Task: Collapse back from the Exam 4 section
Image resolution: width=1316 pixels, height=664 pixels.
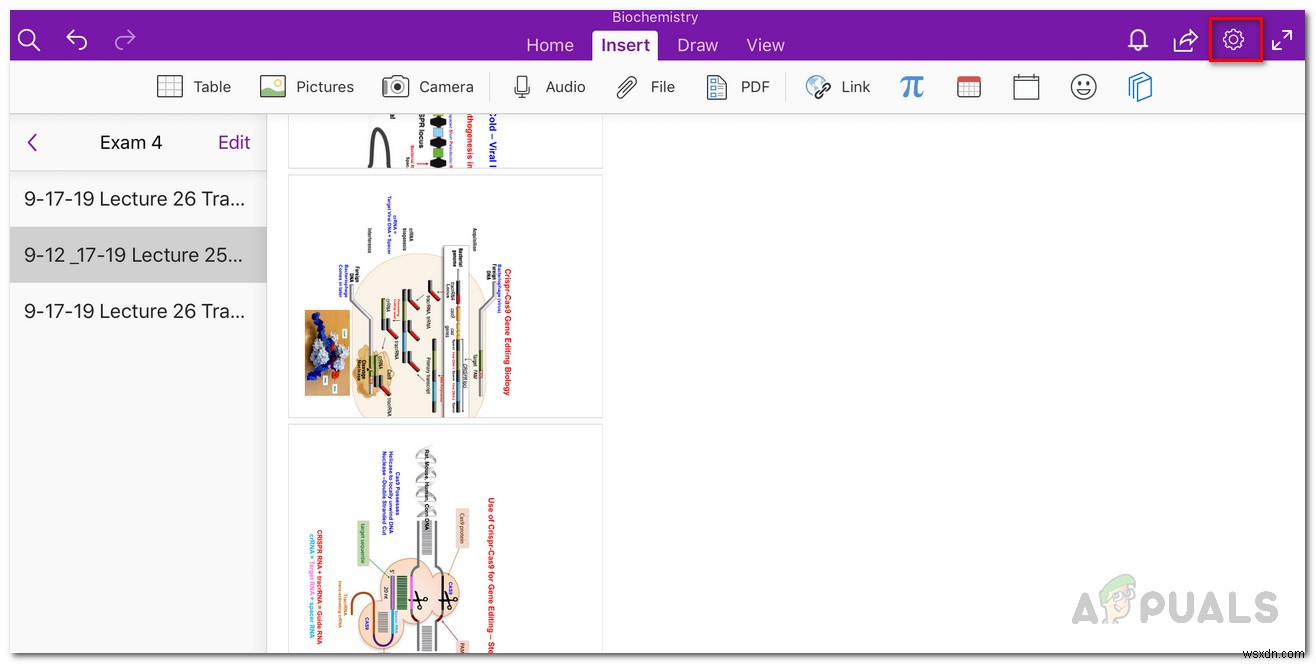Action: (32, 142)
